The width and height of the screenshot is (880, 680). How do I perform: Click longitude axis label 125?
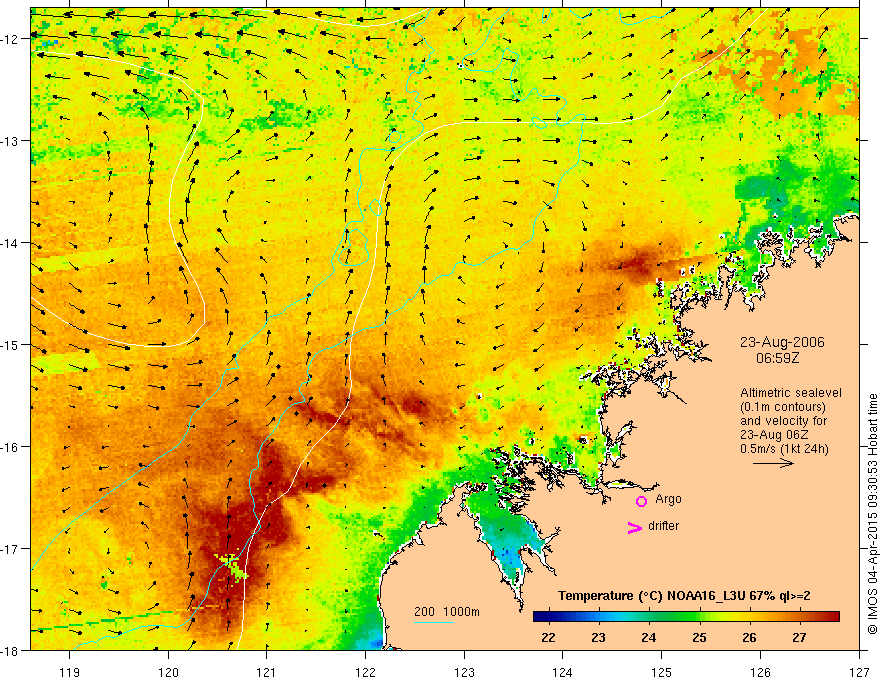coord(662,672)
